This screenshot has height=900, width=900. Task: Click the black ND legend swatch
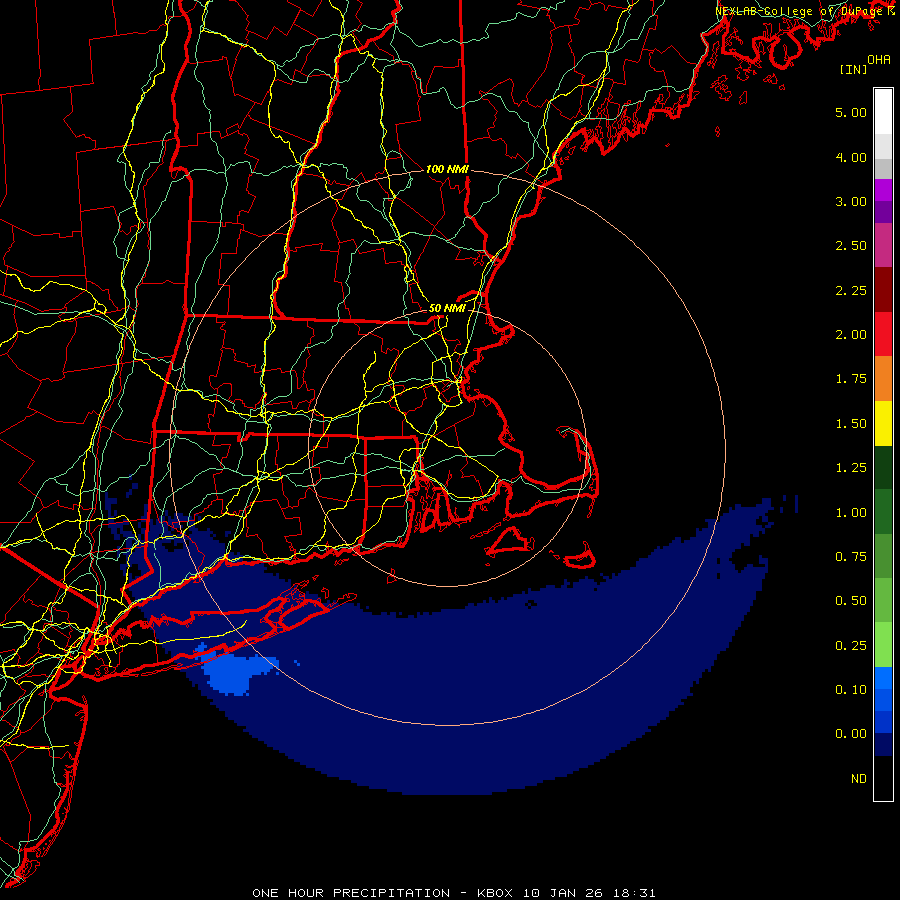click(x=883, y=778)
